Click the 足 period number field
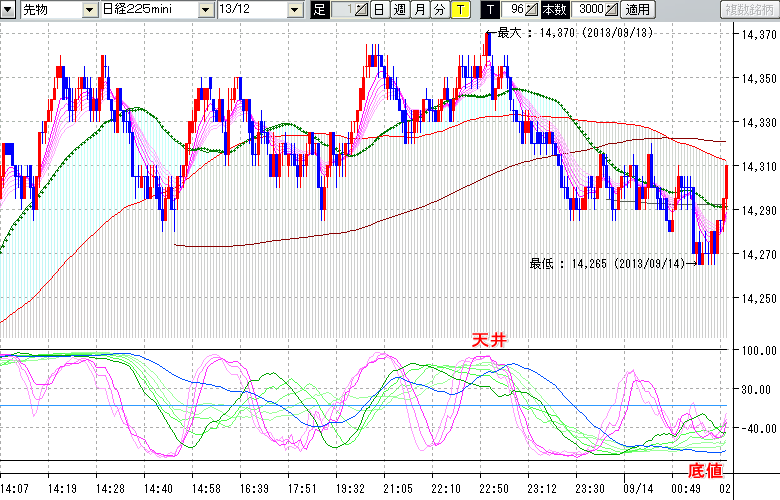This screenshot has height=500, width=780. tap(341, 10)
